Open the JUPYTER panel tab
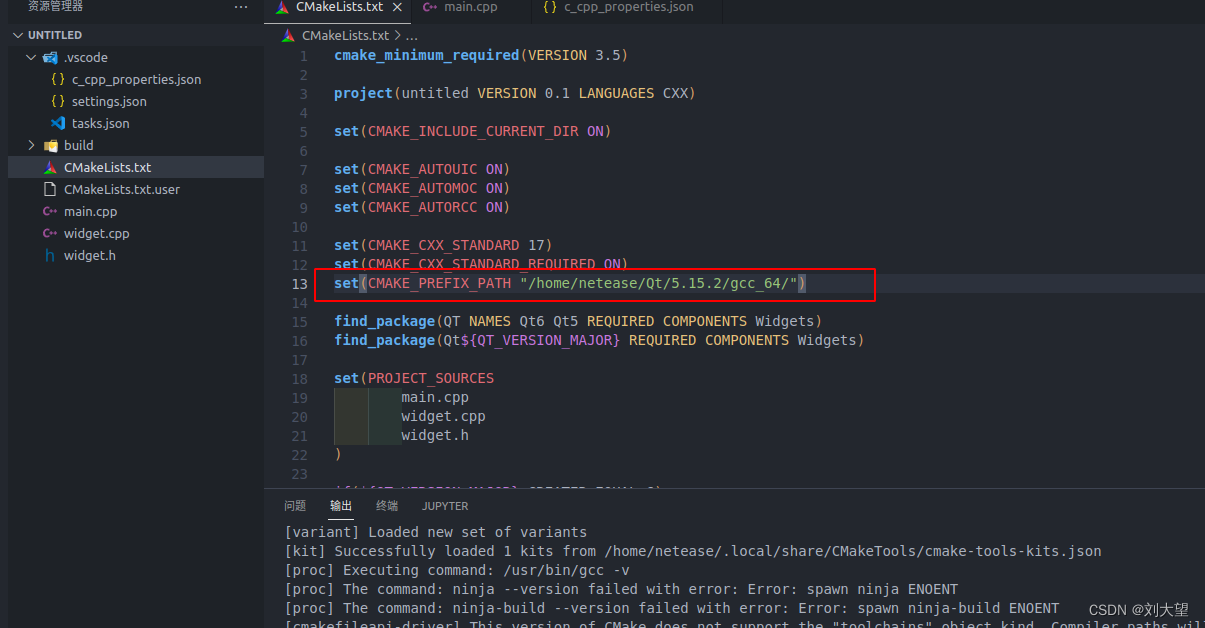The image size is (1205, 628). coord(444,505)
